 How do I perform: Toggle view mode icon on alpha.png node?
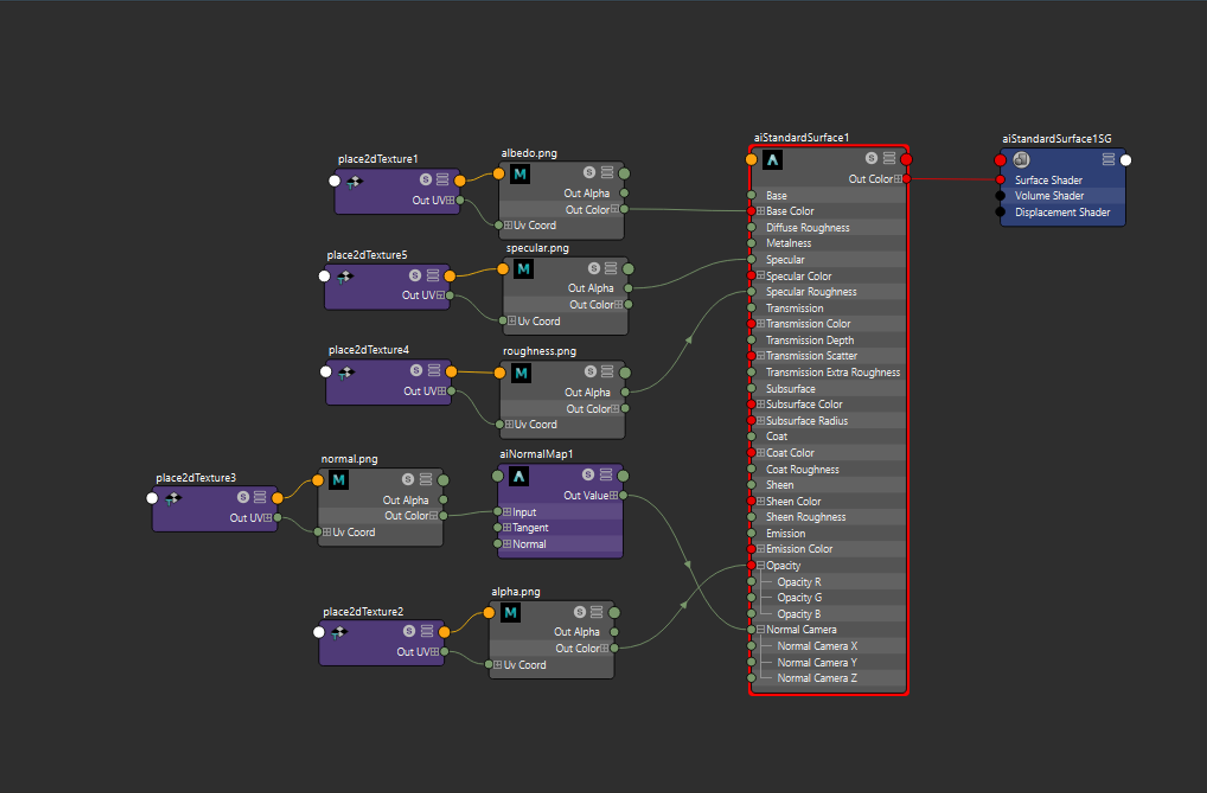(x=597, y=611)
